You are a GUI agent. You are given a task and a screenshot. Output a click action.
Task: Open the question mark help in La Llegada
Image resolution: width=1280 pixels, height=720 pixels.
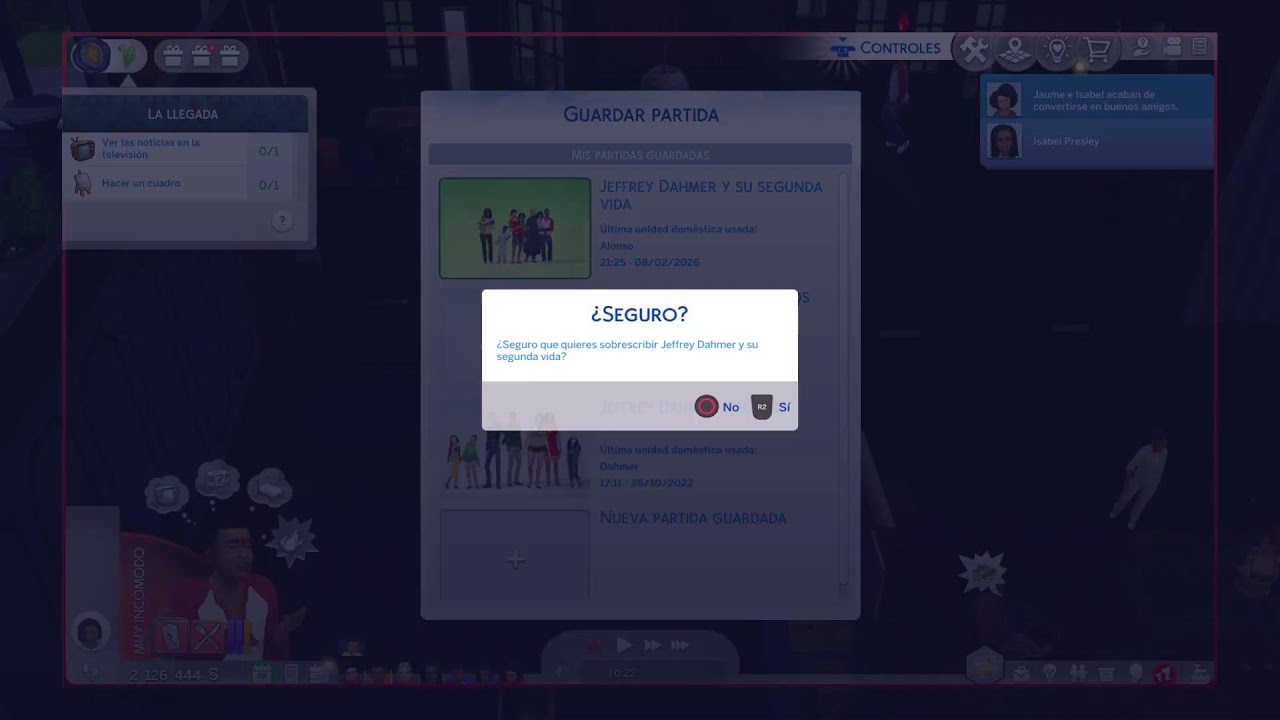pos(282,222)
